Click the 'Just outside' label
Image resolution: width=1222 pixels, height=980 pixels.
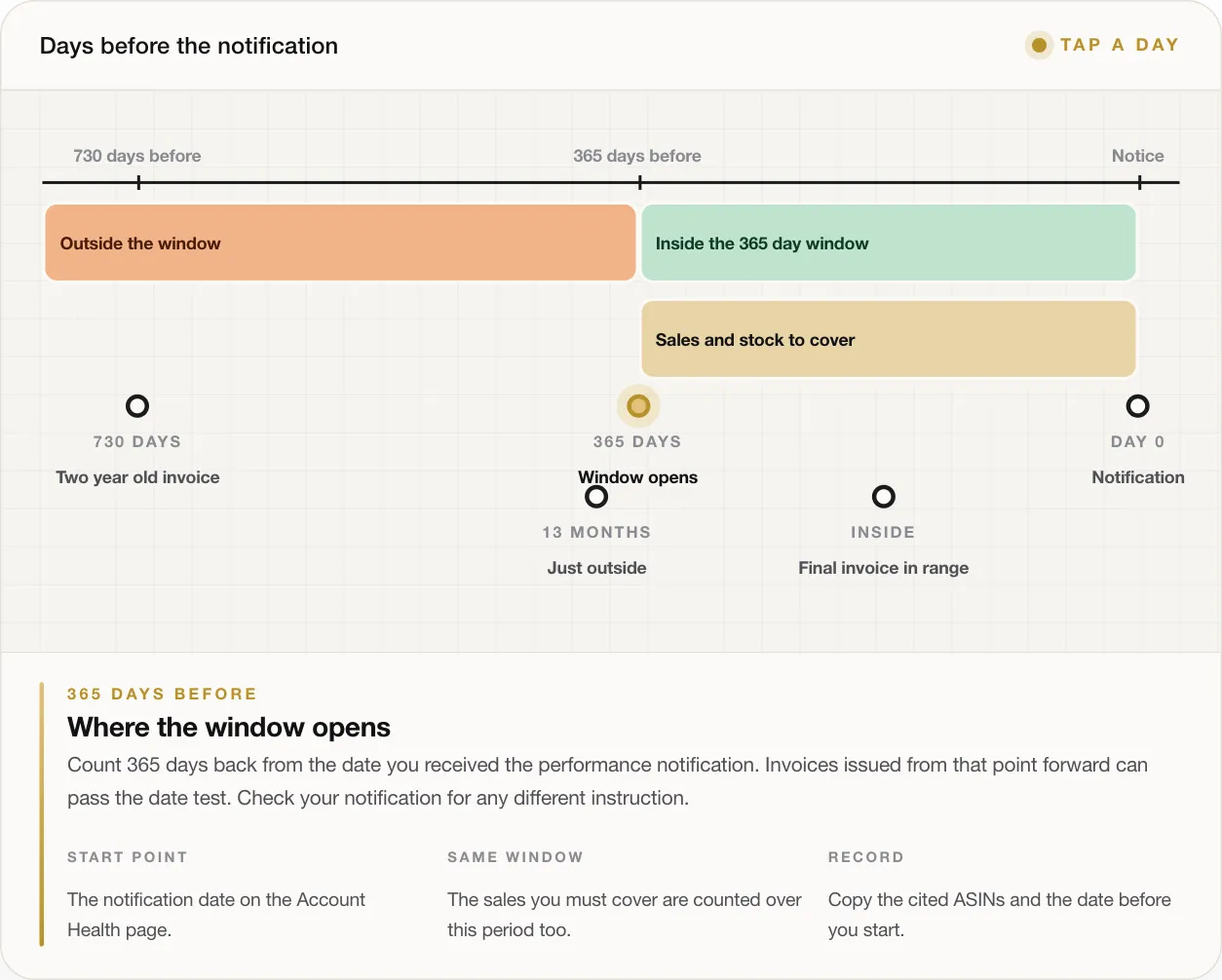point(596,568)
